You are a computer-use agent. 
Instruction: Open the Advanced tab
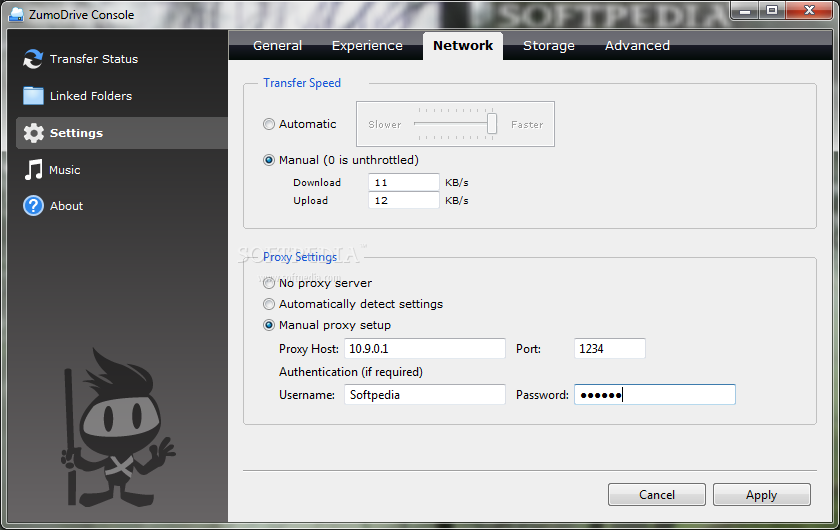coord(637,46)
